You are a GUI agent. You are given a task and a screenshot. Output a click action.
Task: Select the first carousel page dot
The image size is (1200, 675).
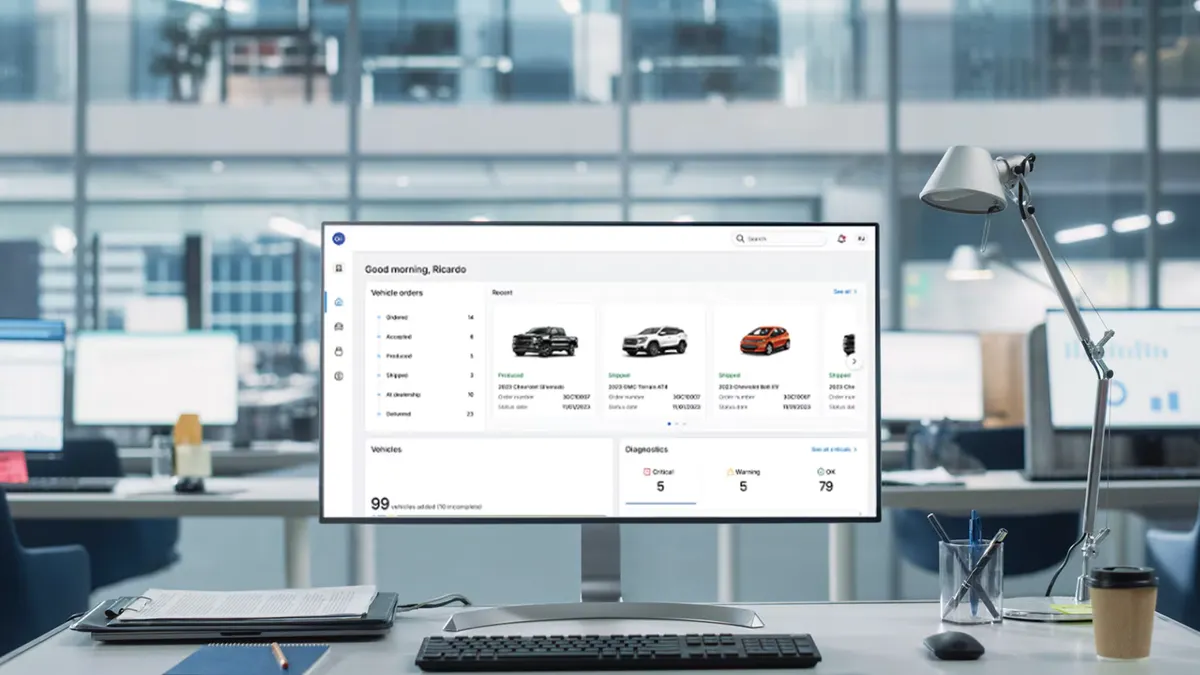tap(669, 424)
